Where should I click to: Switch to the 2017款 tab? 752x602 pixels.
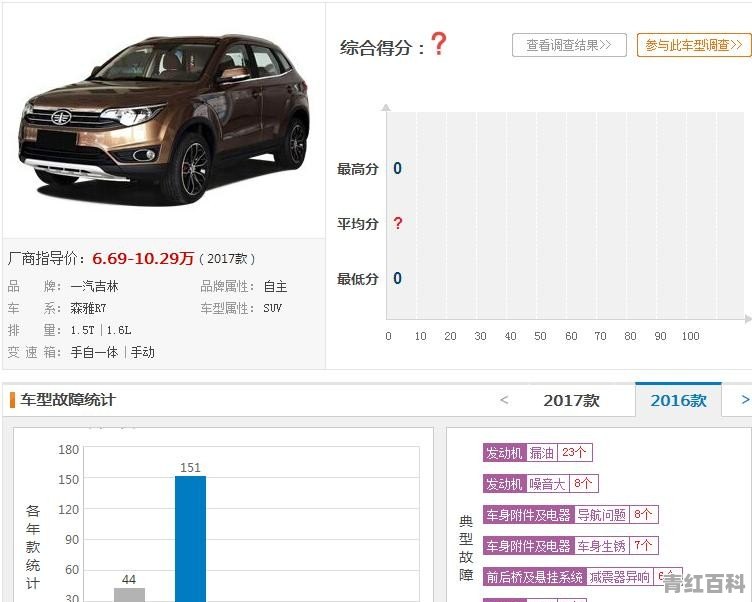click(571, 400)
